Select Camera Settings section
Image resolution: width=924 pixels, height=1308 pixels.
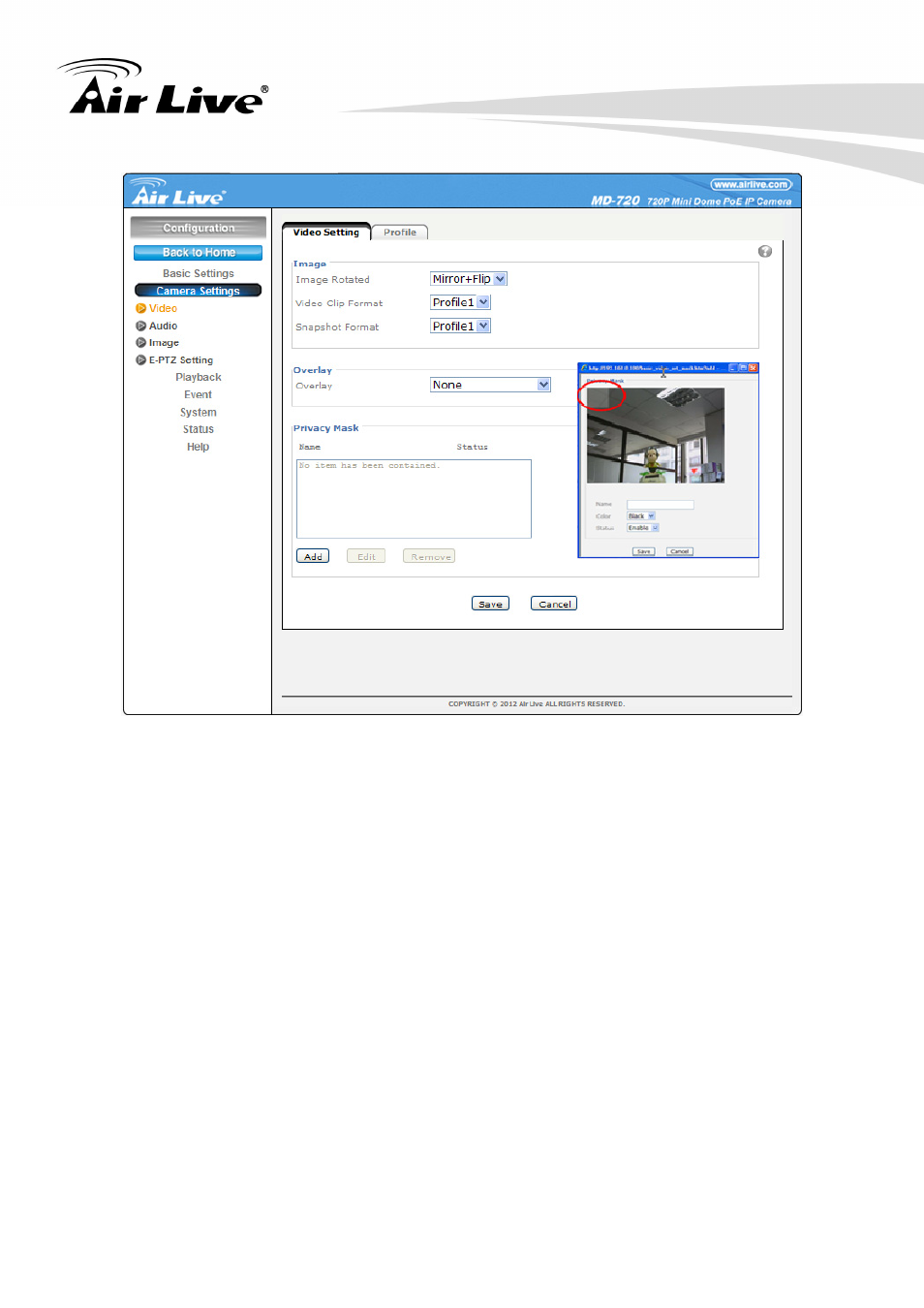[198, 291]
